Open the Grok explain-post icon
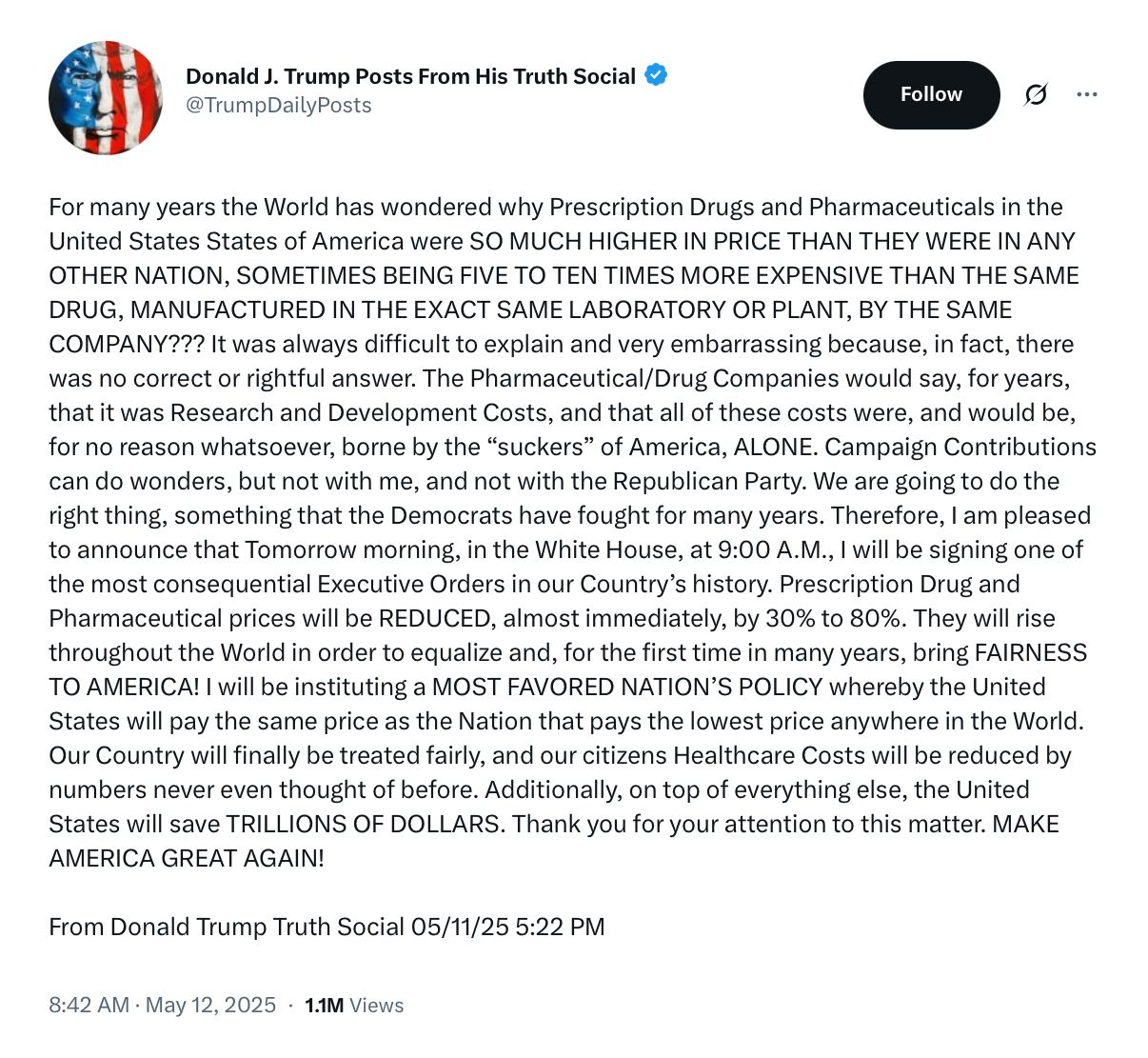1148x1058 pixels. 1036,94
